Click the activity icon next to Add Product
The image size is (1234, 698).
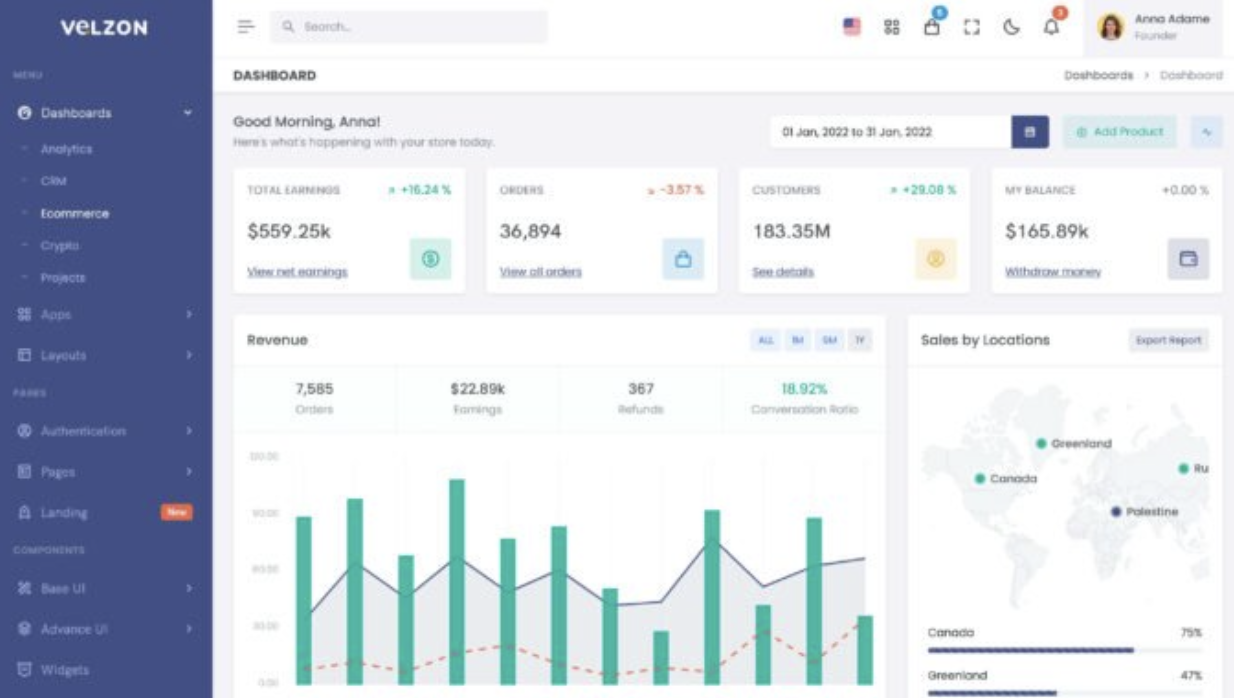1207,132
